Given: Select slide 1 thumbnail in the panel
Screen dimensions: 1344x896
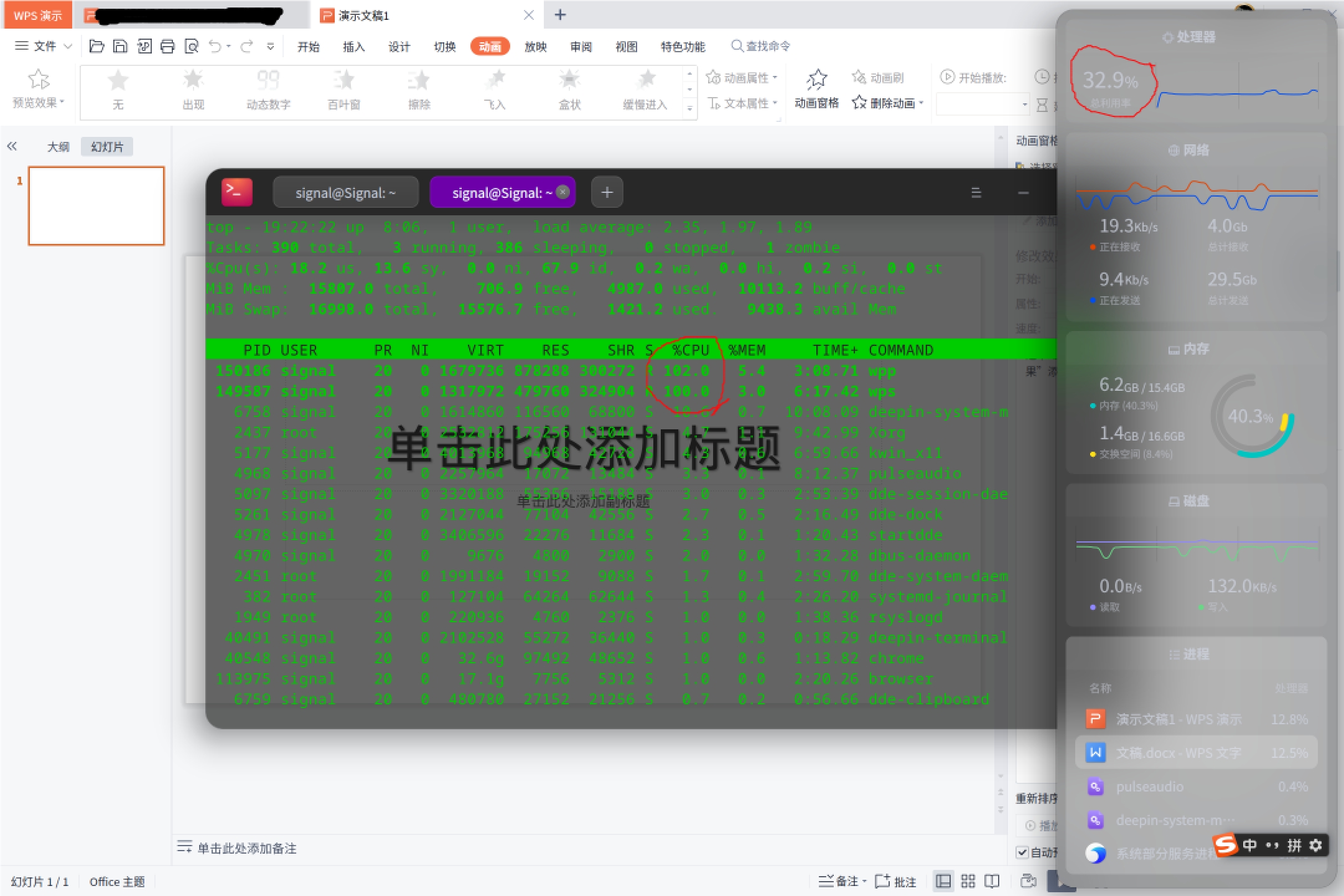Looking at the screenshot, I should tap(96, 206).
